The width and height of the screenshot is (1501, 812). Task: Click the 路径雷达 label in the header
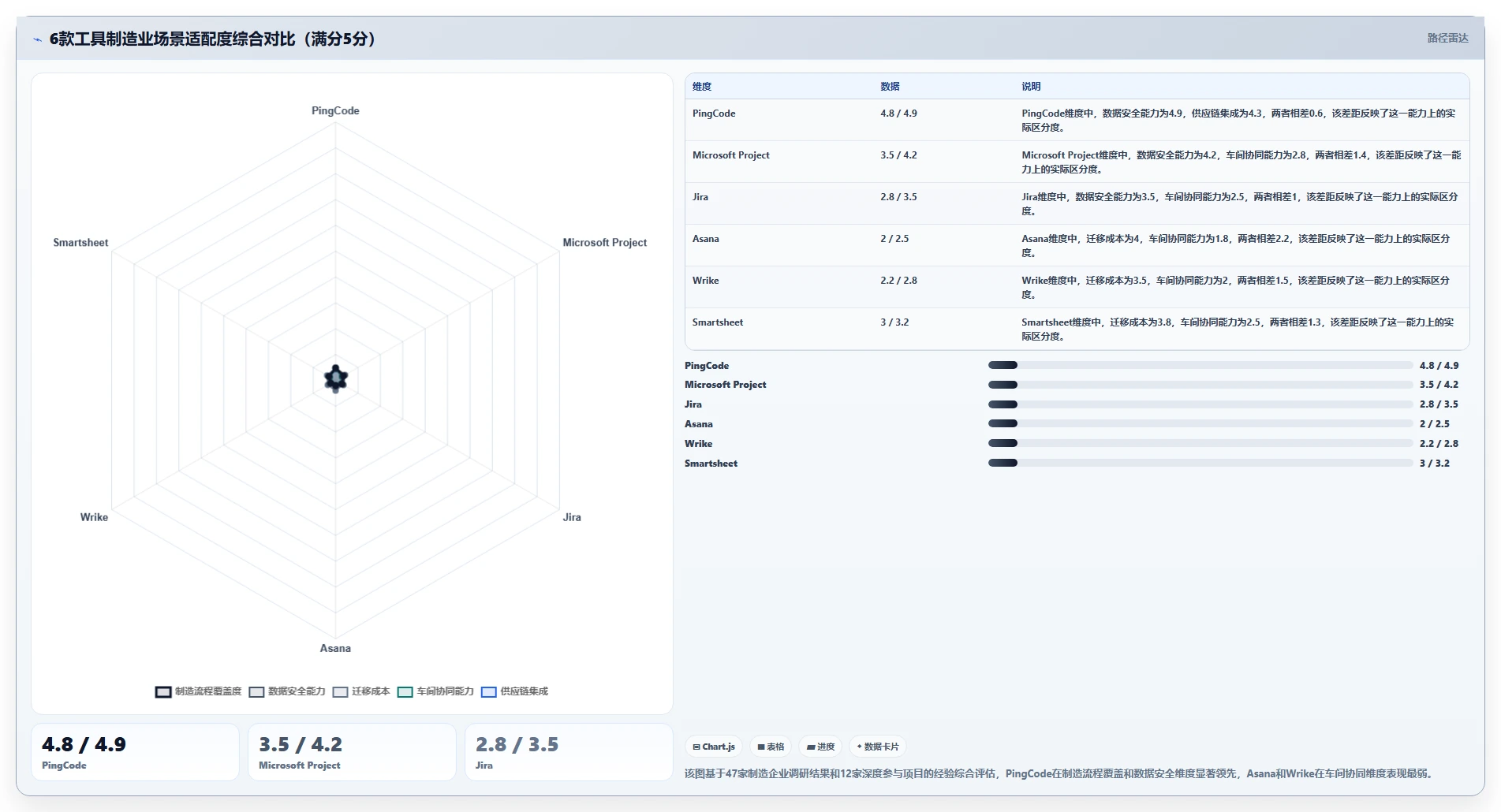pos(1447,38)
